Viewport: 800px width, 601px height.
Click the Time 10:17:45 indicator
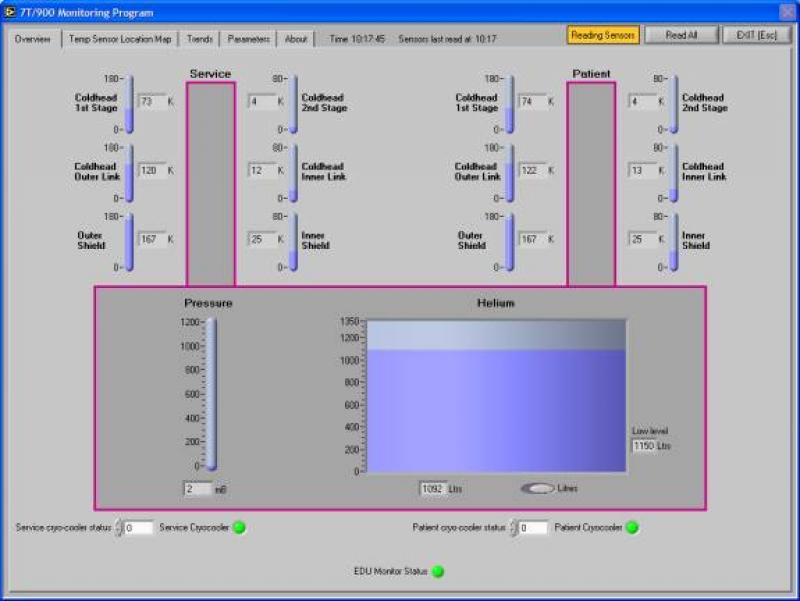[357, 39]
